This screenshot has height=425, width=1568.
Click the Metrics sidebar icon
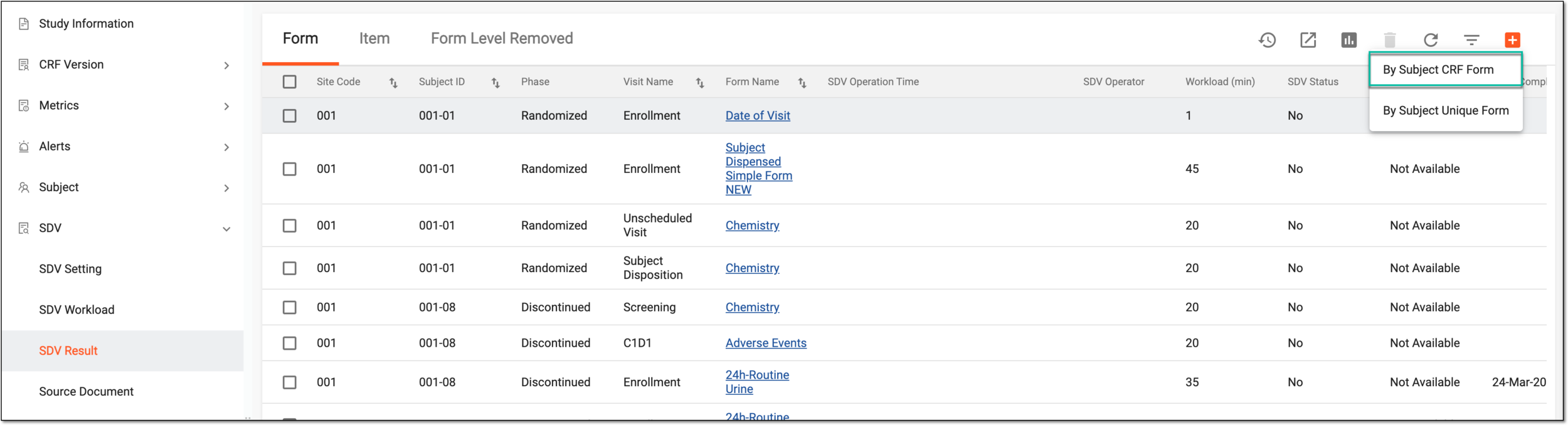(x=24, y=105)
